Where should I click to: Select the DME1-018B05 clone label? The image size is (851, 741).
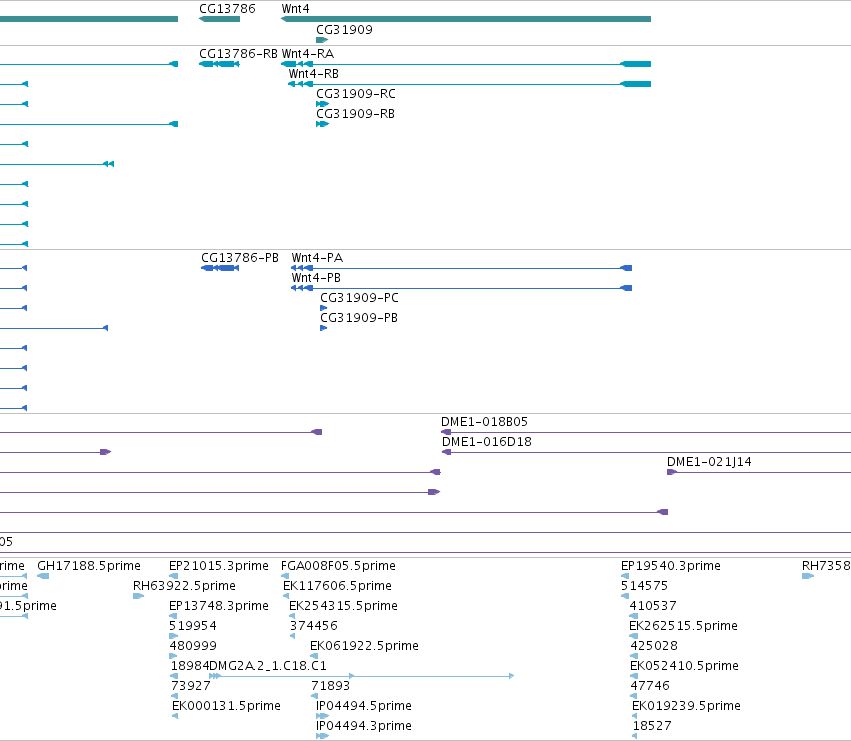click(484, 422)
